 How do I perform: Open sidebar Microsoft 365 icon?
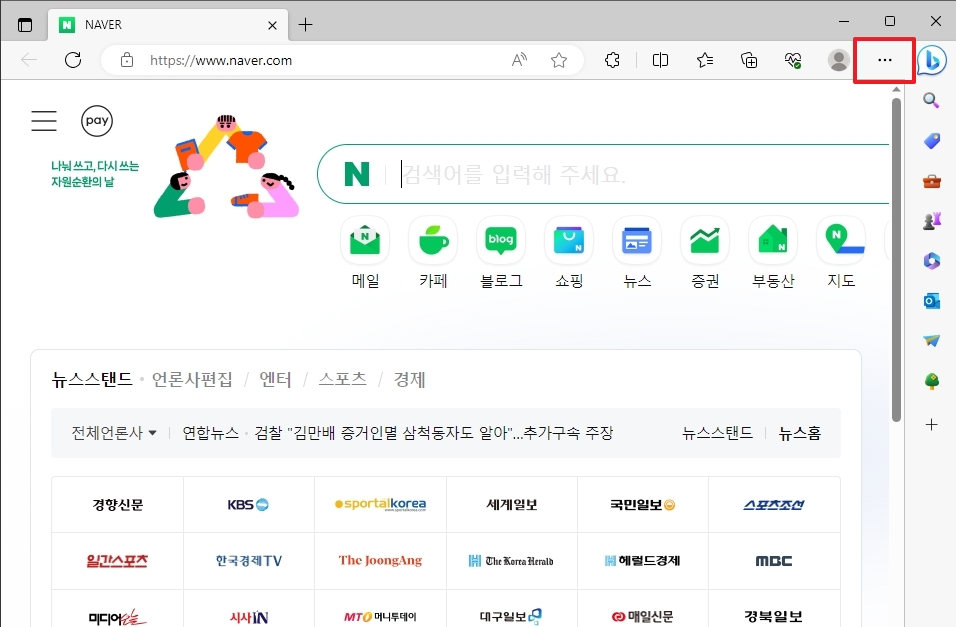point(932,261)
